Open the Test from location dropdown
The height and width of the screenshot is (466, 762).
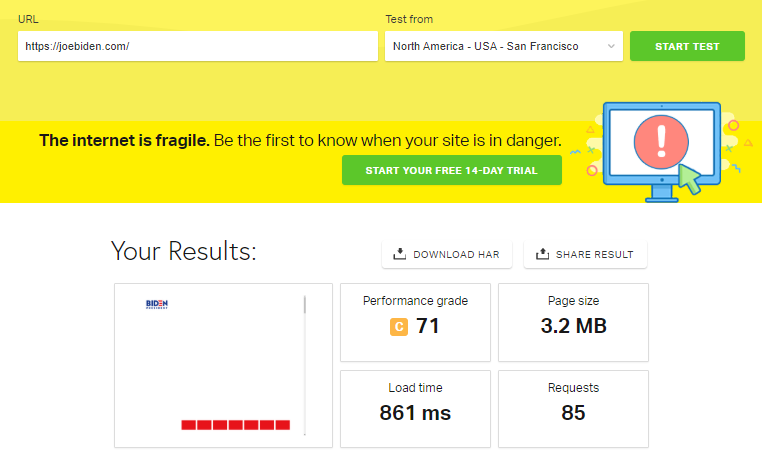(x=504, y=46)
